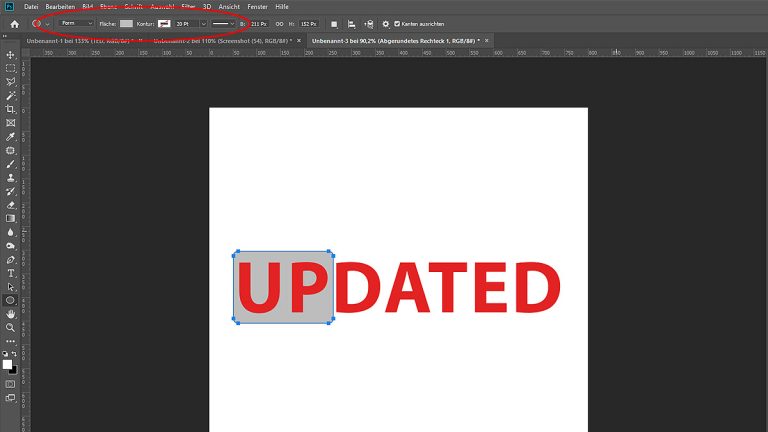Swap foreground and background colors
768x432 pixels.
point(14,353)
